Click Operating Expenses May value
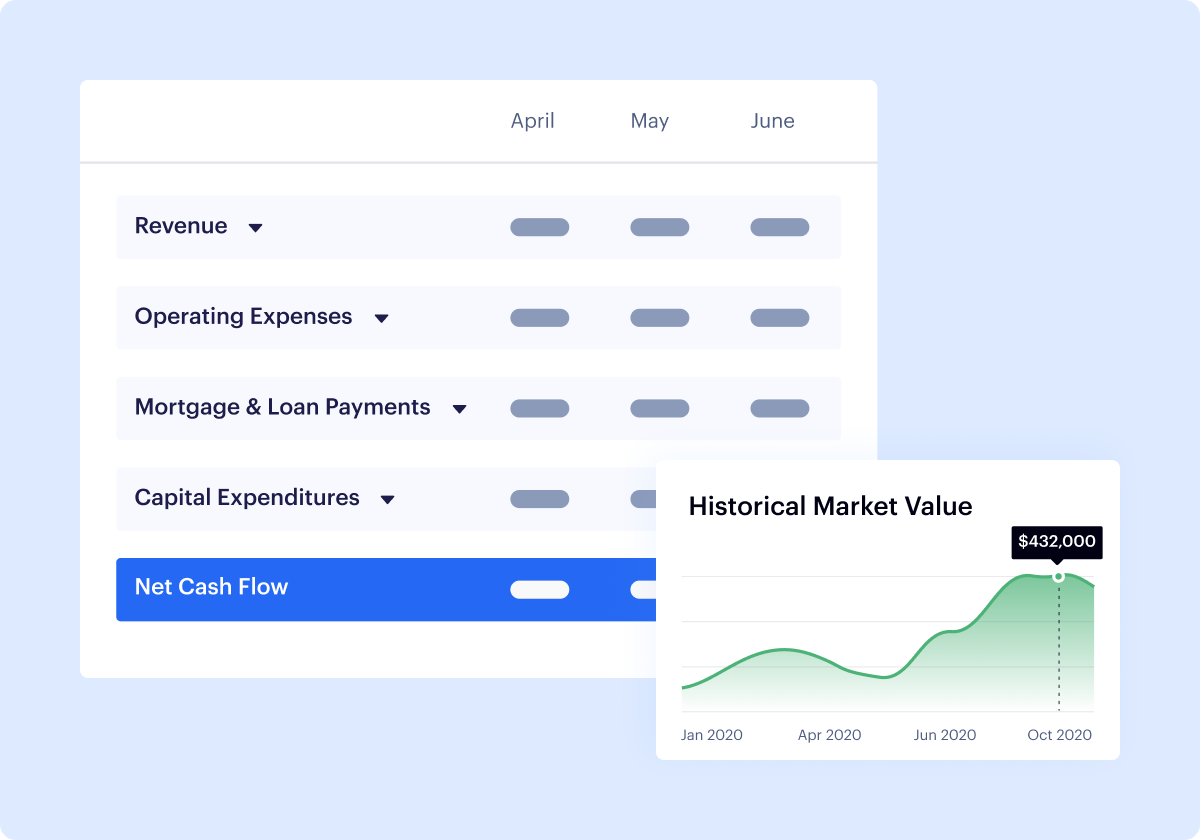 click(660, 318)
